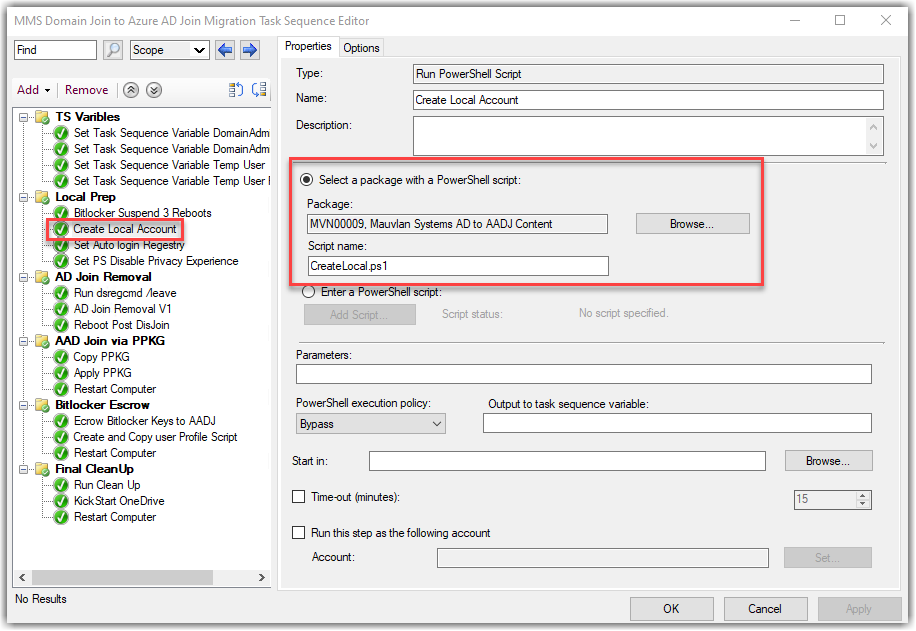916x631 pixels.
Task: Click into the Description text area
Action: point(640,136)
